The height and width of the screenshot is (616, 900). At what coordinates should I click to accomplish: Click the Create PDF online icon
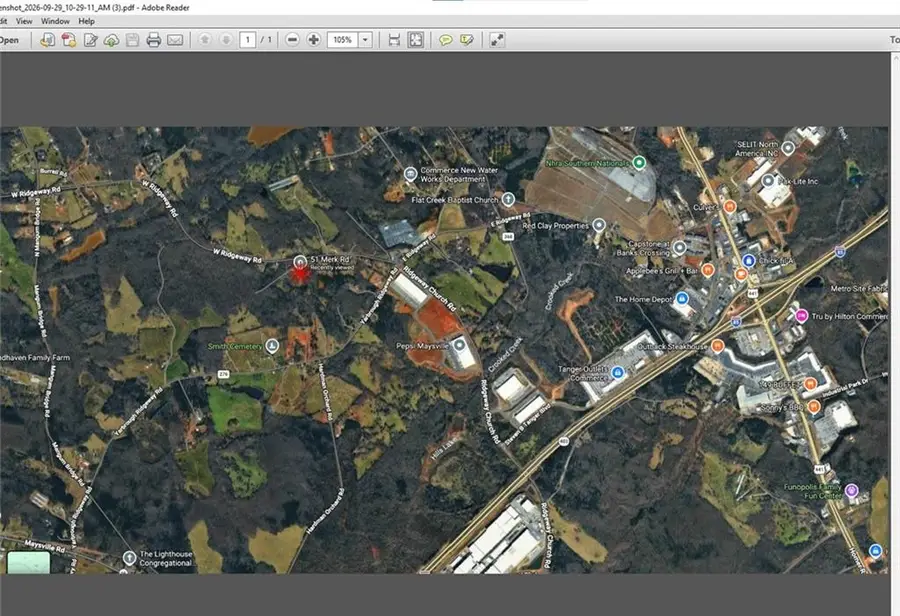(x=69, y=40)
